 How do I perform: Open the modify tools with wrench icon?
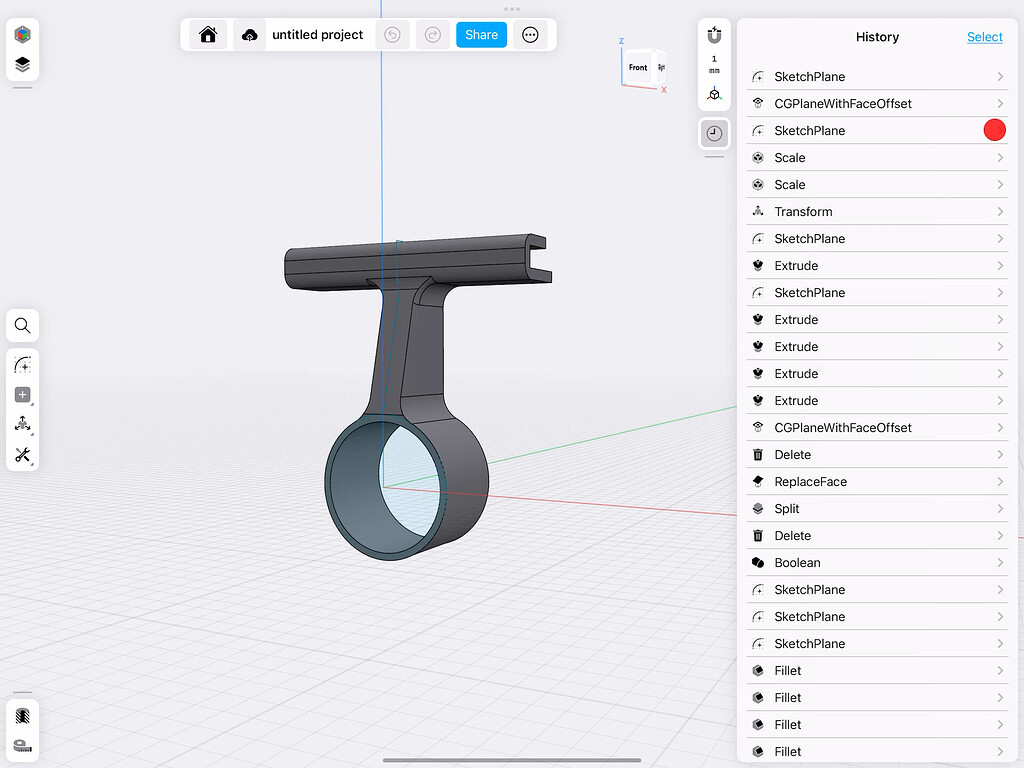coord(22,455)
